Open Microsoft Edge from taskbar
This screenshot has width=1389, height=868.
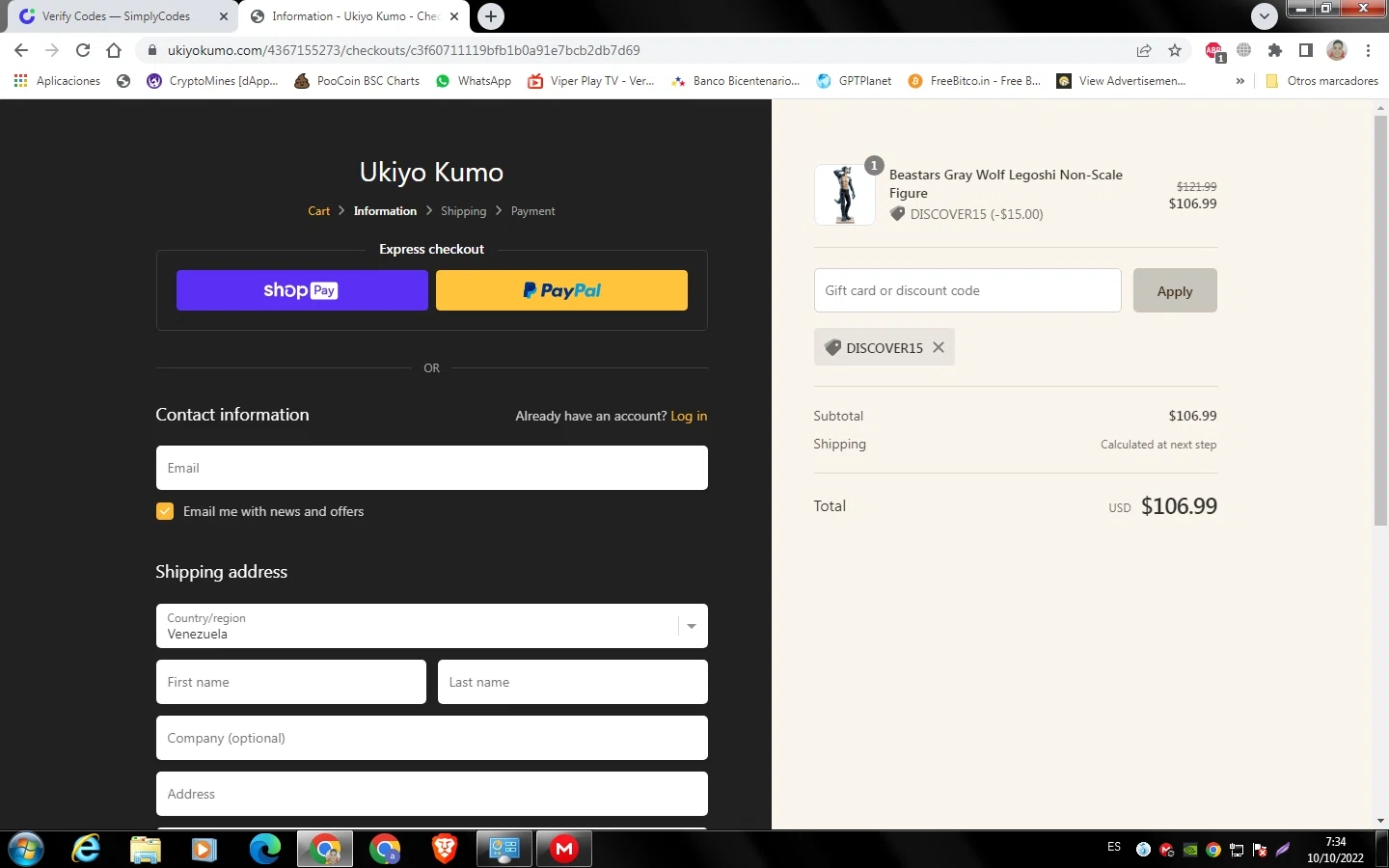click(x=265, y=849)
